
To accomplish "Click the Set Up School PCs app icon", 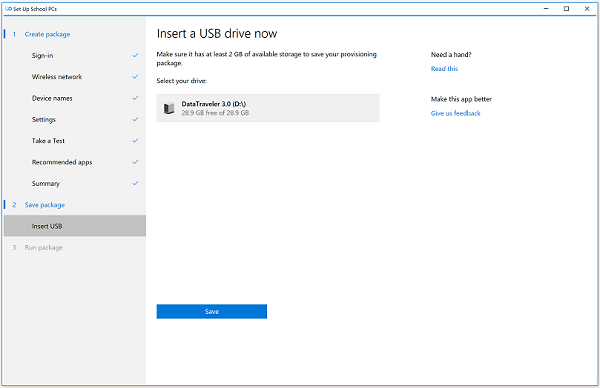I will (8, 9).
